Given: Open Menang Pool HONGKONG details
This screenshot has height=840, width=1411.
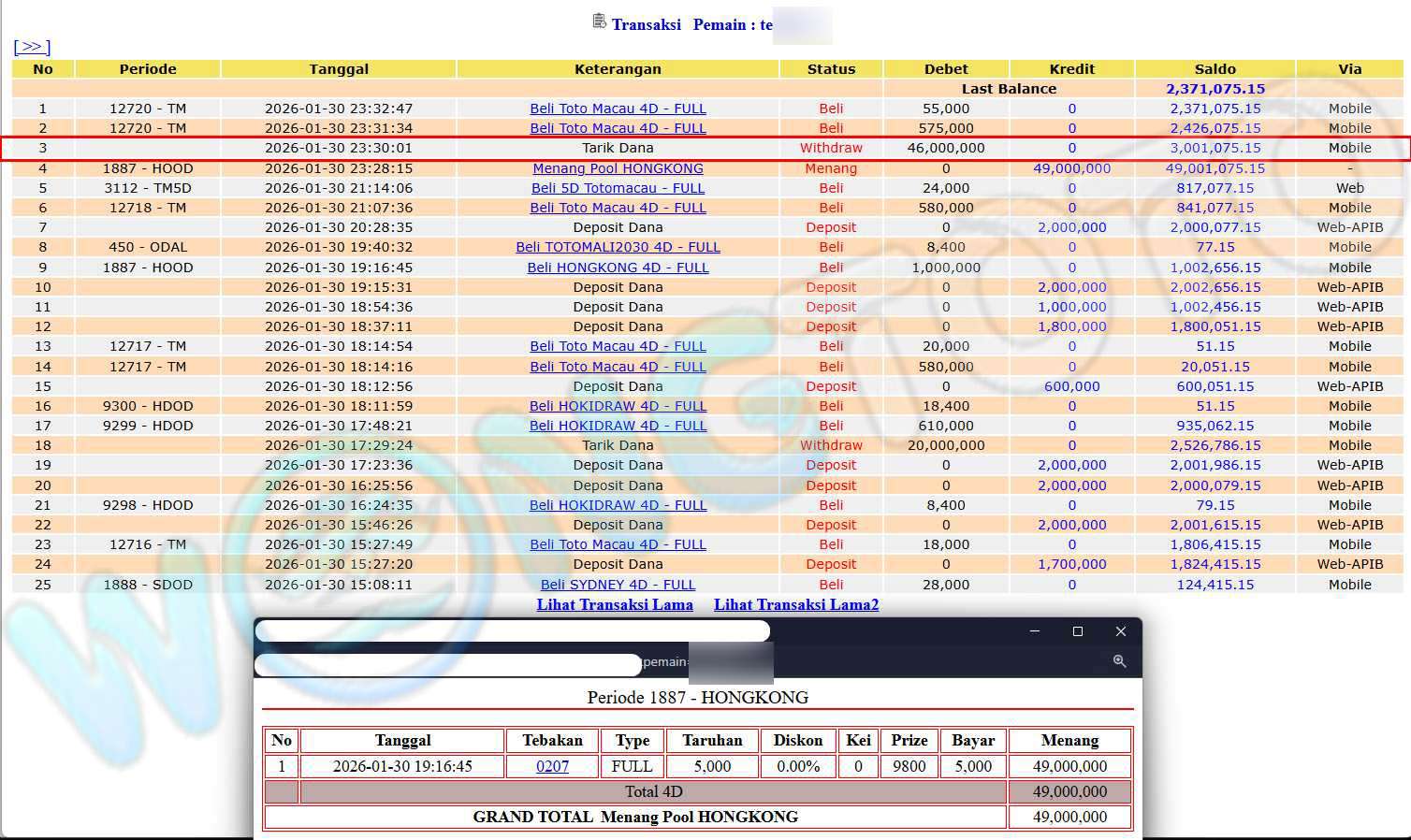Looking at the screenshot, I should pos(618,168).
